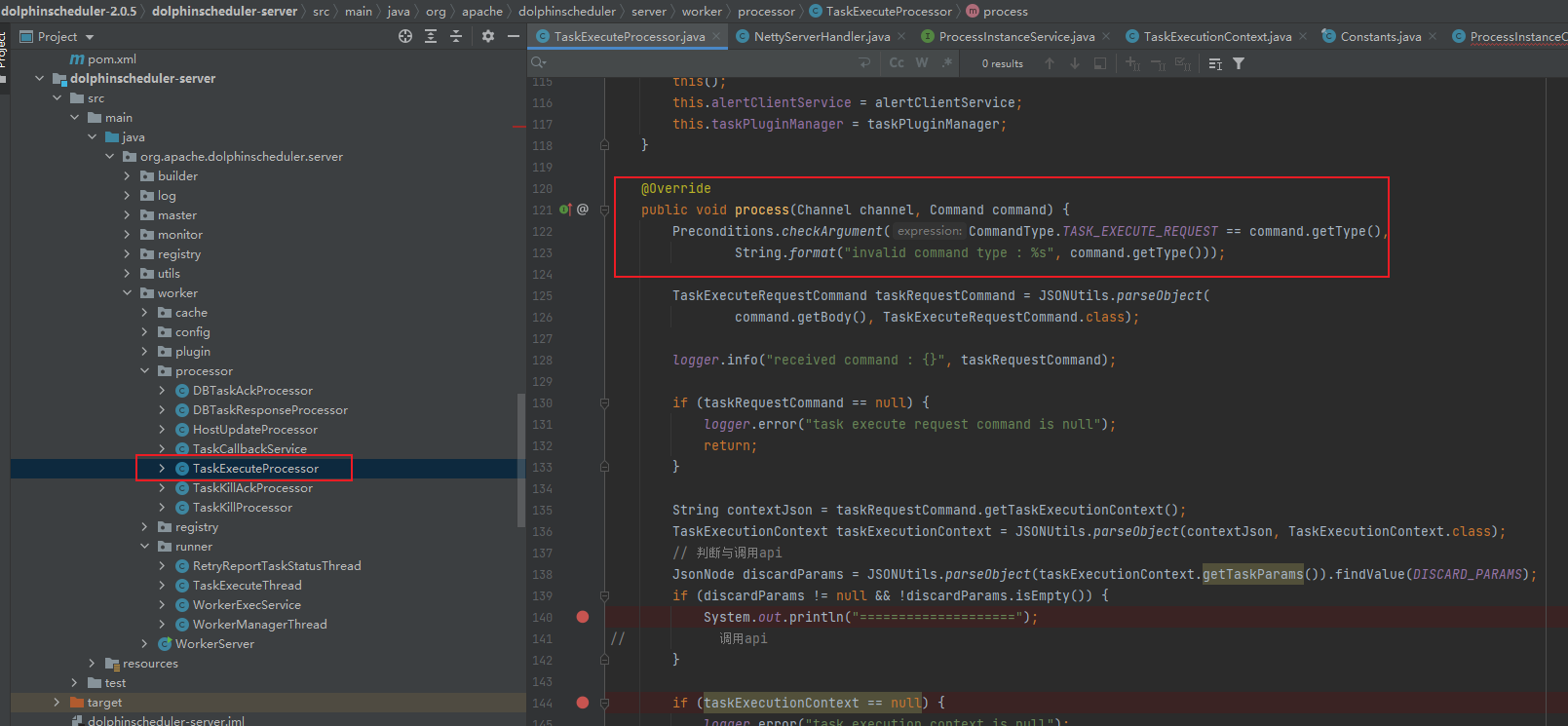The image size is (1568, 726).
Task: Select WorkerManagerThread class
Action: point(259,625)
